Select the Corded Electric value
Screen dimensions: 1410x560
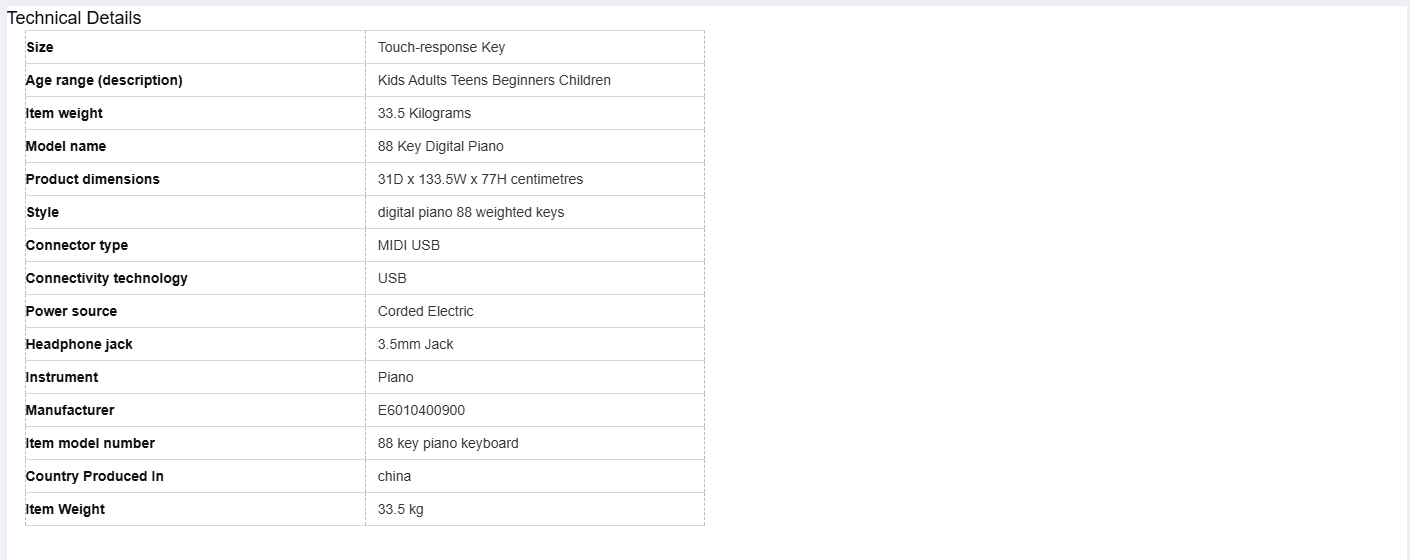(x=426, y=311)
